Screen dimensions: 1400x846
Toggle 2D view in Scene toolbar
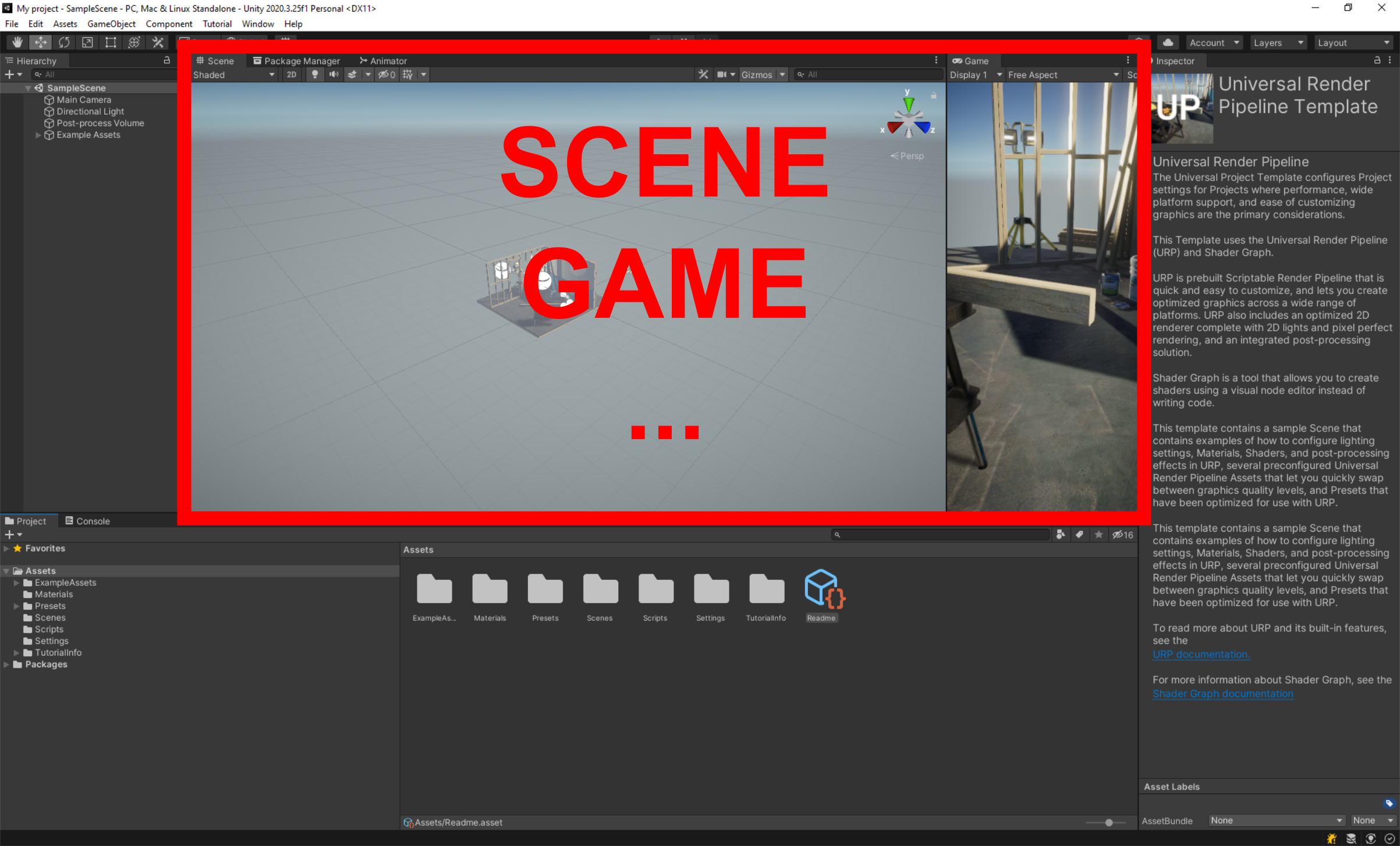pos(292,75)
